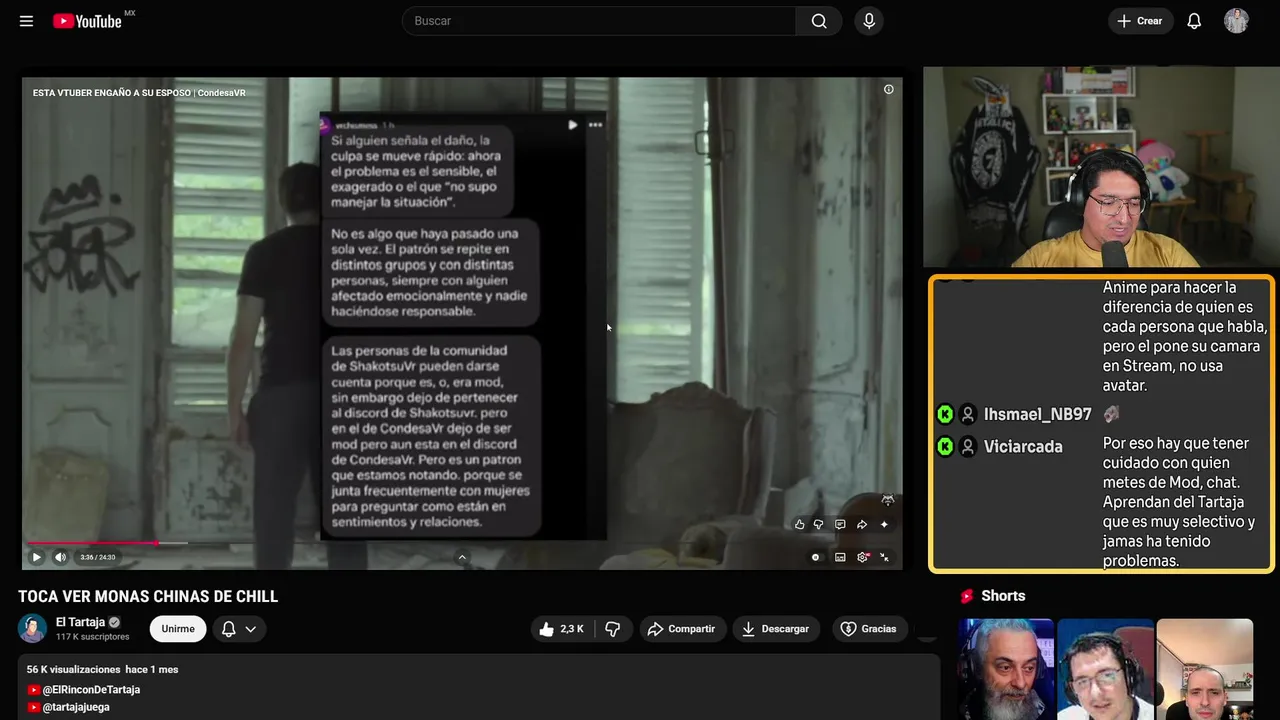Expand the chevron-up panel in the player
Image resolution: width=1280 pixels, height=720 pixels.
click(462, 557)
